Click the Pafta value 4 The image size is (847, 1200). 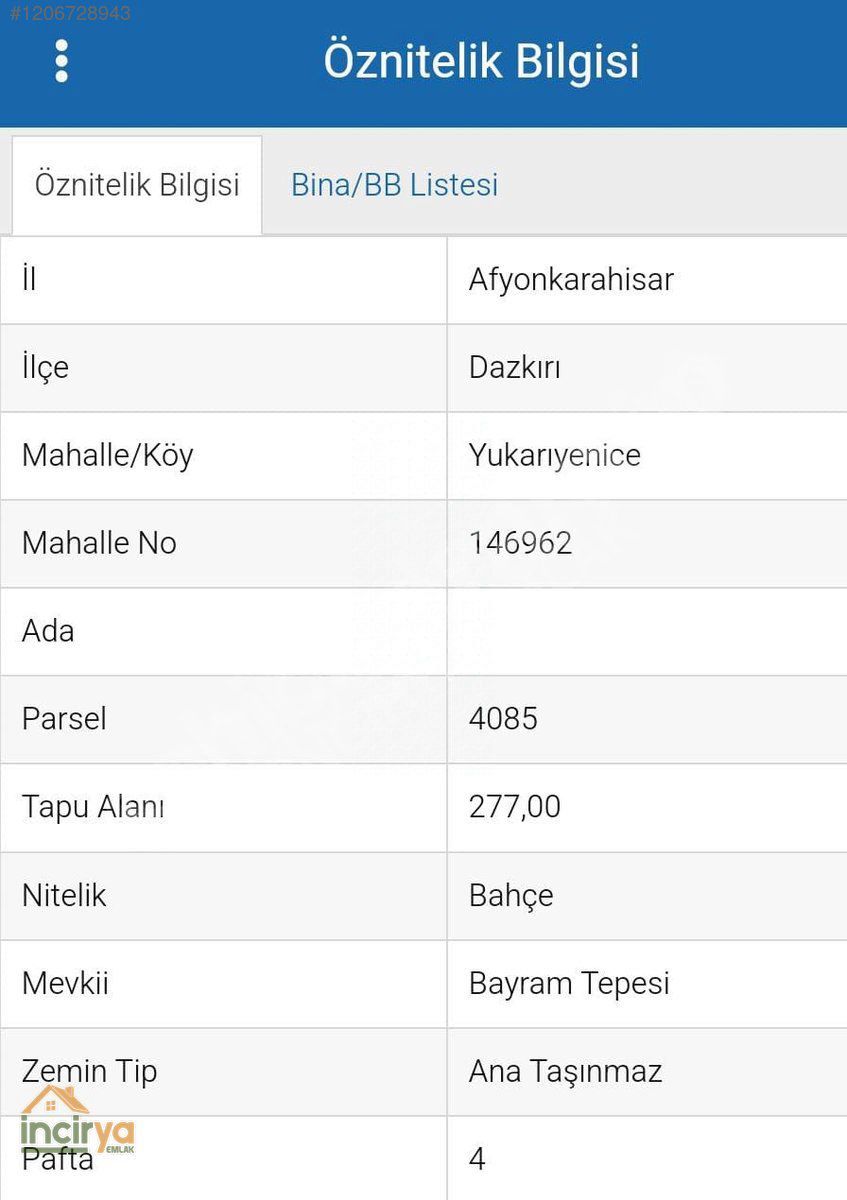(x=477, y=1159)
